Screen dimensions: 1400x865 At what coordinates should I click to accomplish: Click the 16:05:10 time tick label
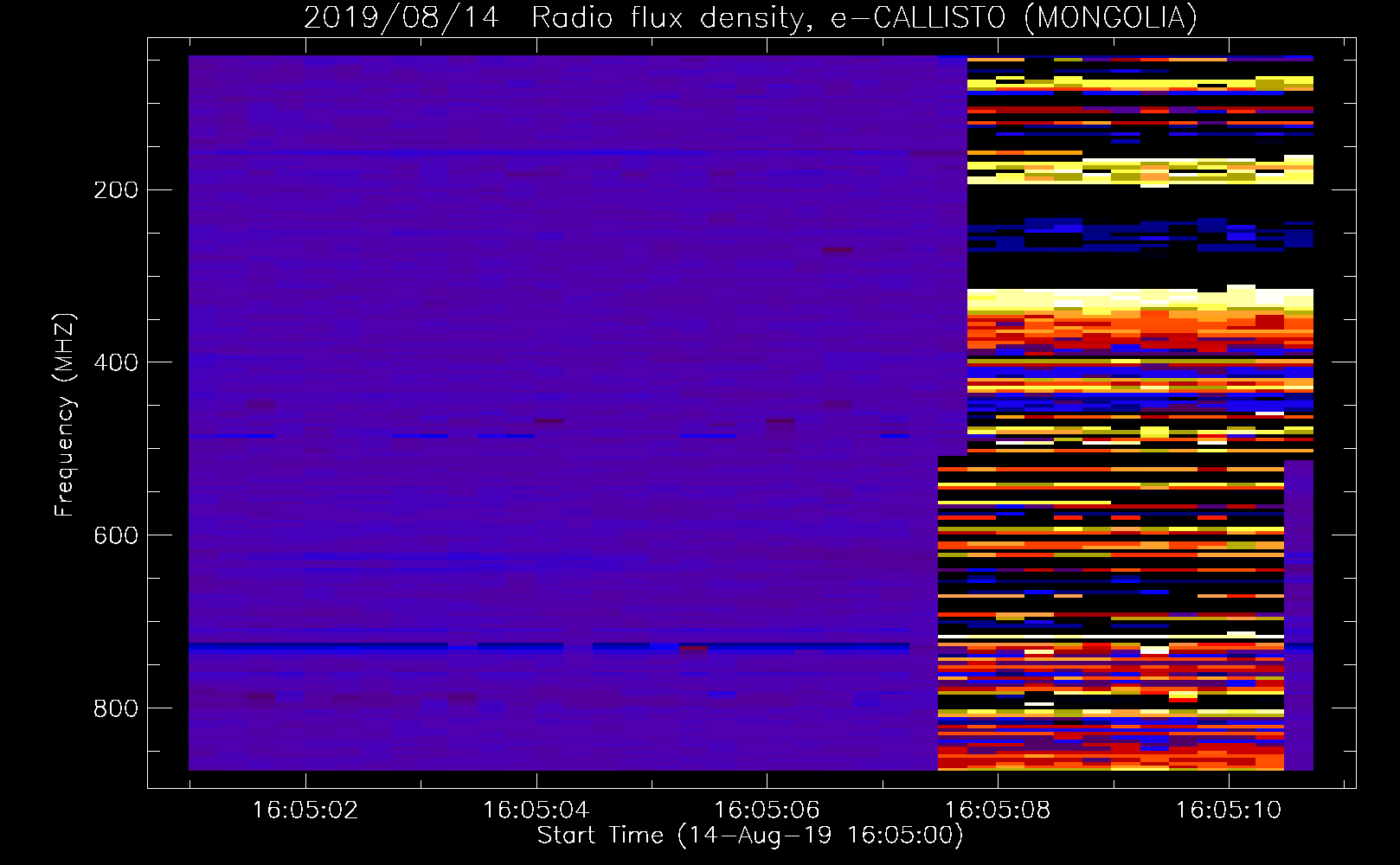point(1228,810)
